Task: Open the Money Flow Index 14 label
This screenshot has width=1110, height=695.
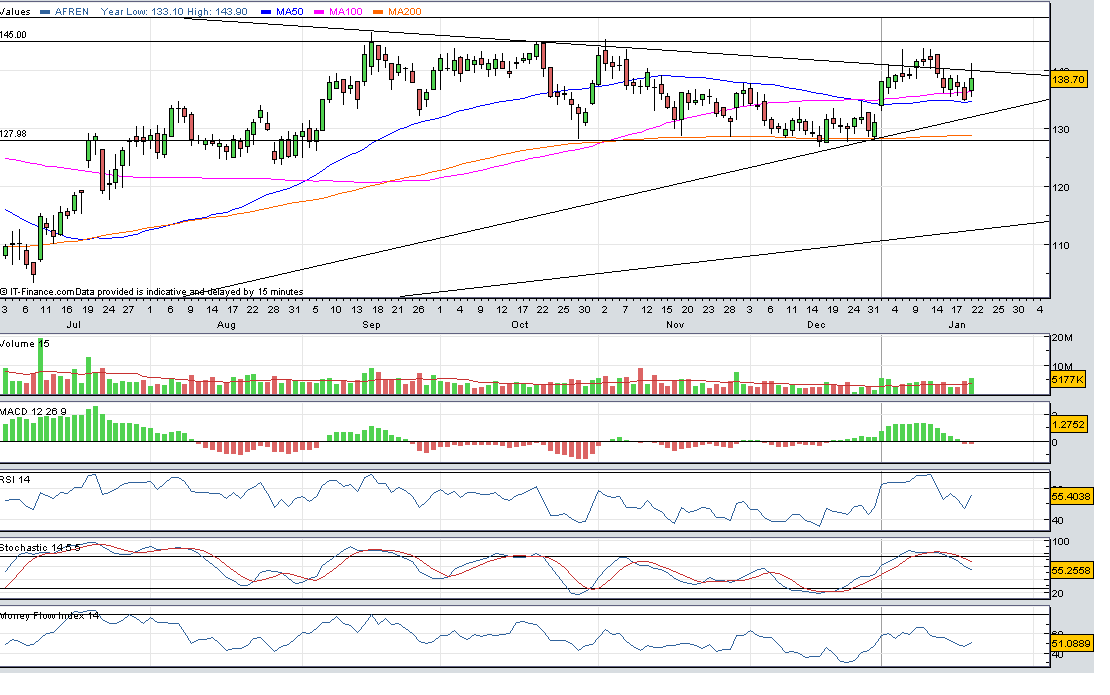Action: point(50,616)
